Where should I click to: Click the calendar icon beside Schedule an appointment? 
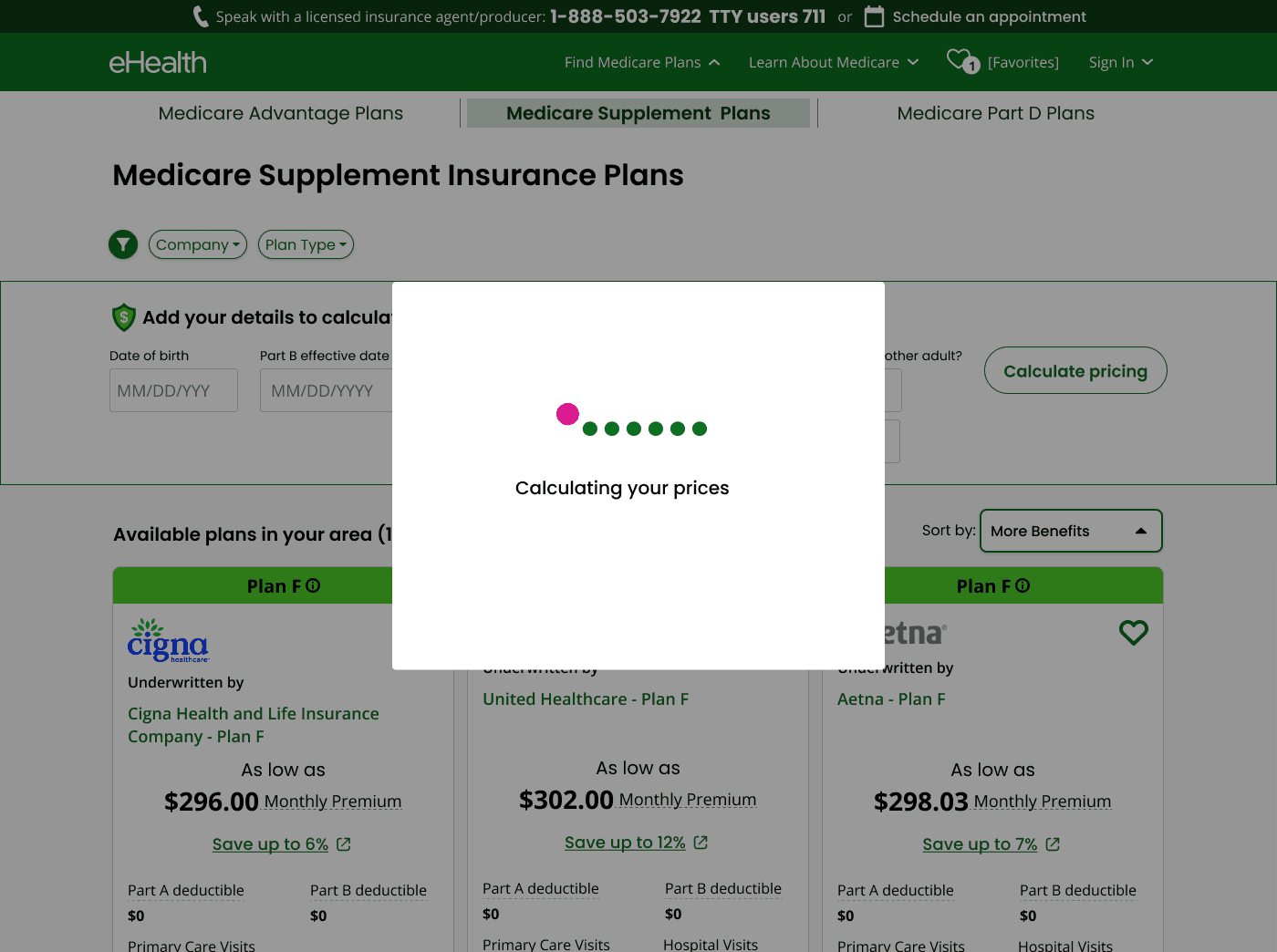click(874, 16)
